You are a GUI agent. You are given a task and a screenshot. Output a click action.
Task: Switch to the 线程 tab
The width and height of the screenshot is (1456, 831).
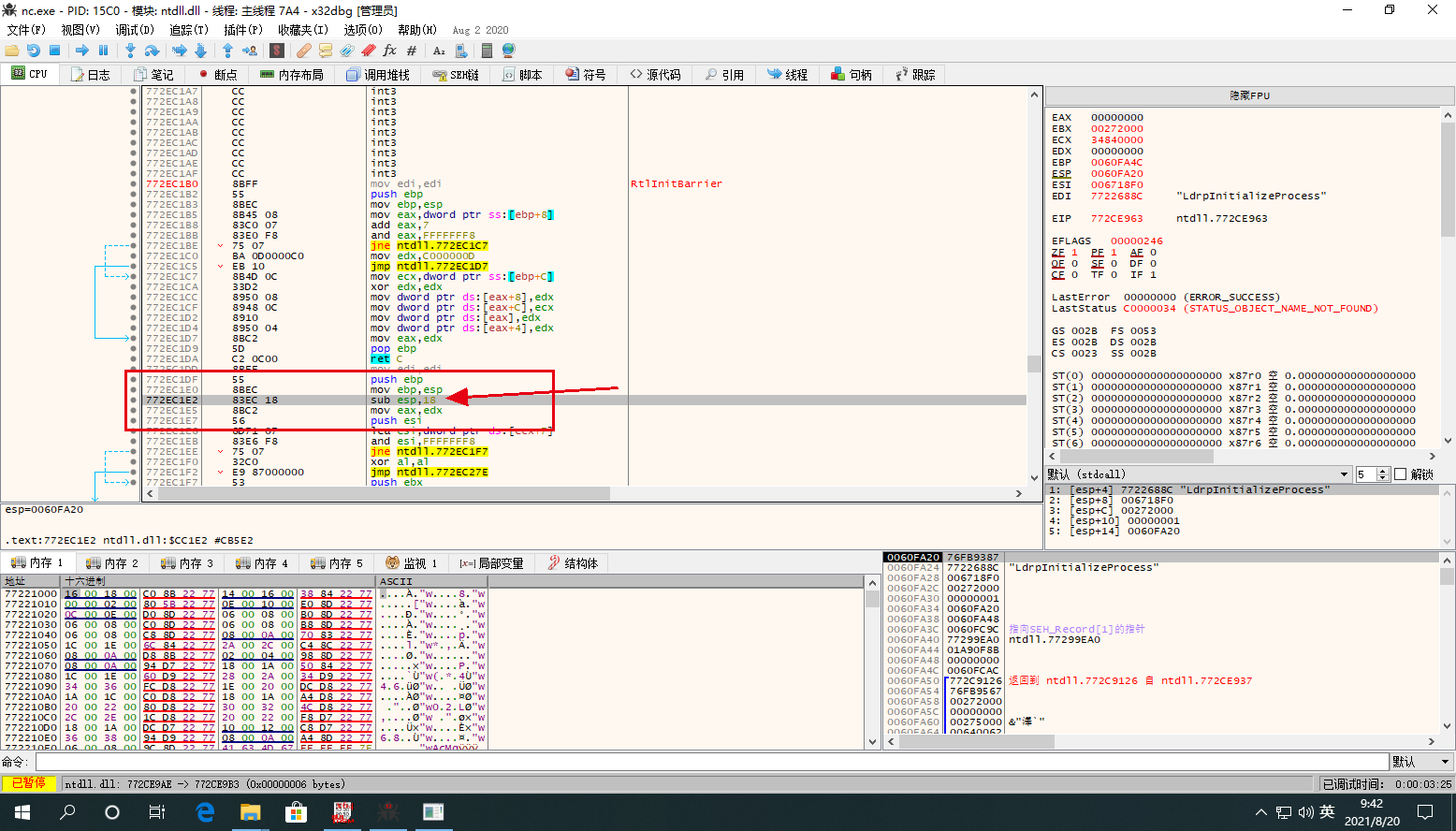click(x=787, y=74)
